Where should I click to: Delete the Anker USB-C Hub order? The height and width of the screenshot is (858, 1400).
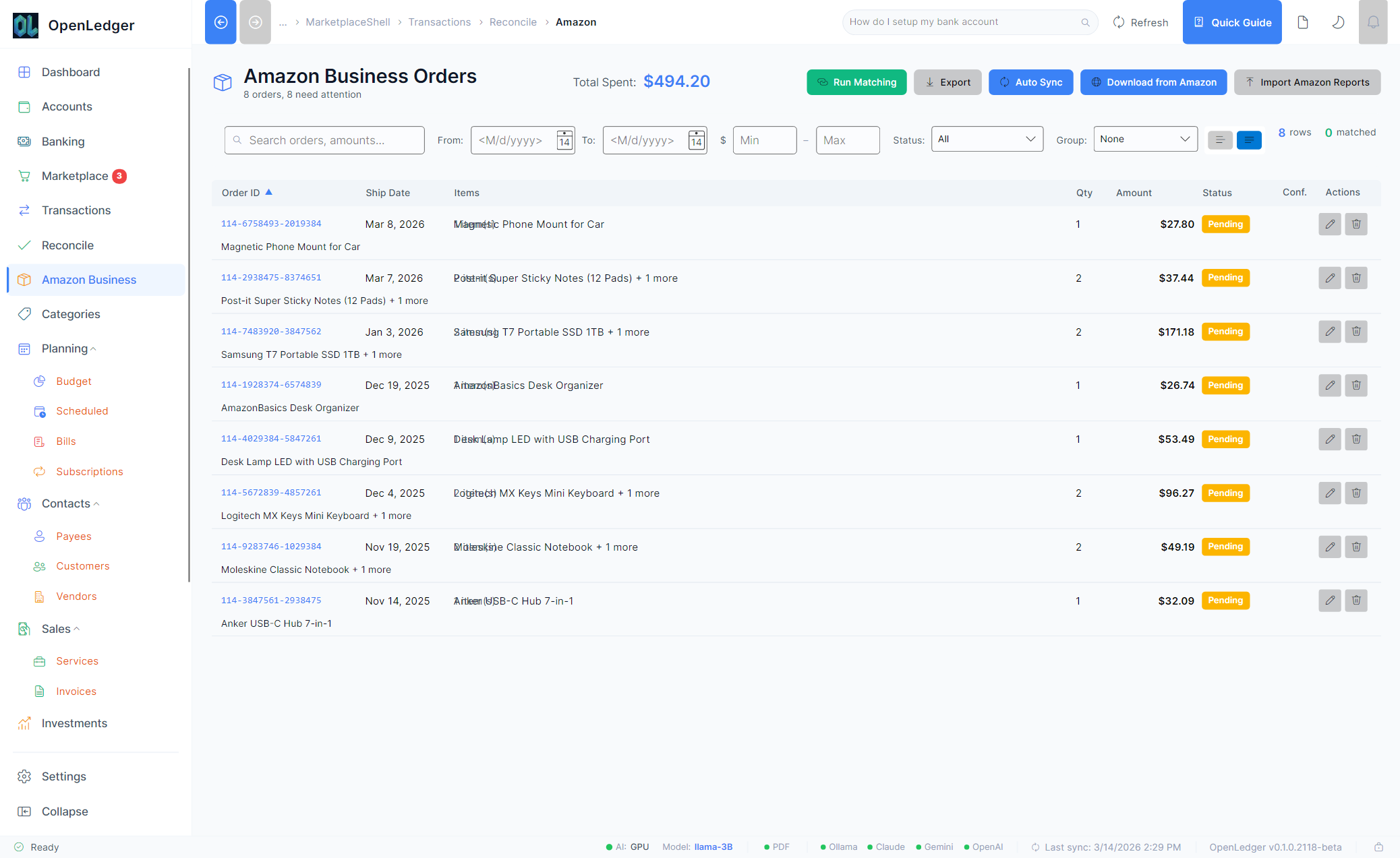pyautogui.click(x=1356, y=601)
